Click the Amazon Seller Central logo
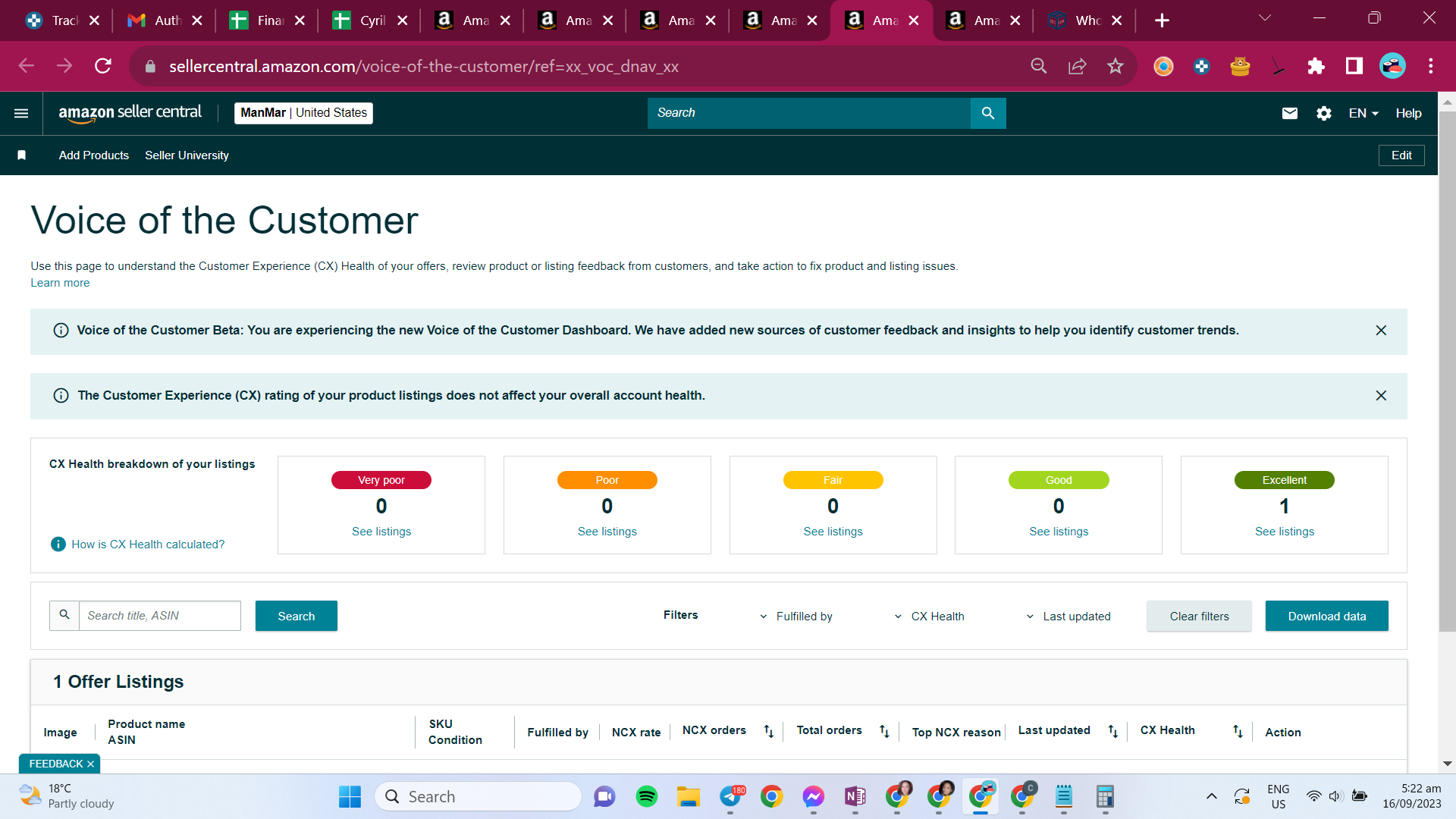1456x819 pixels. click(x=130, y=113)
